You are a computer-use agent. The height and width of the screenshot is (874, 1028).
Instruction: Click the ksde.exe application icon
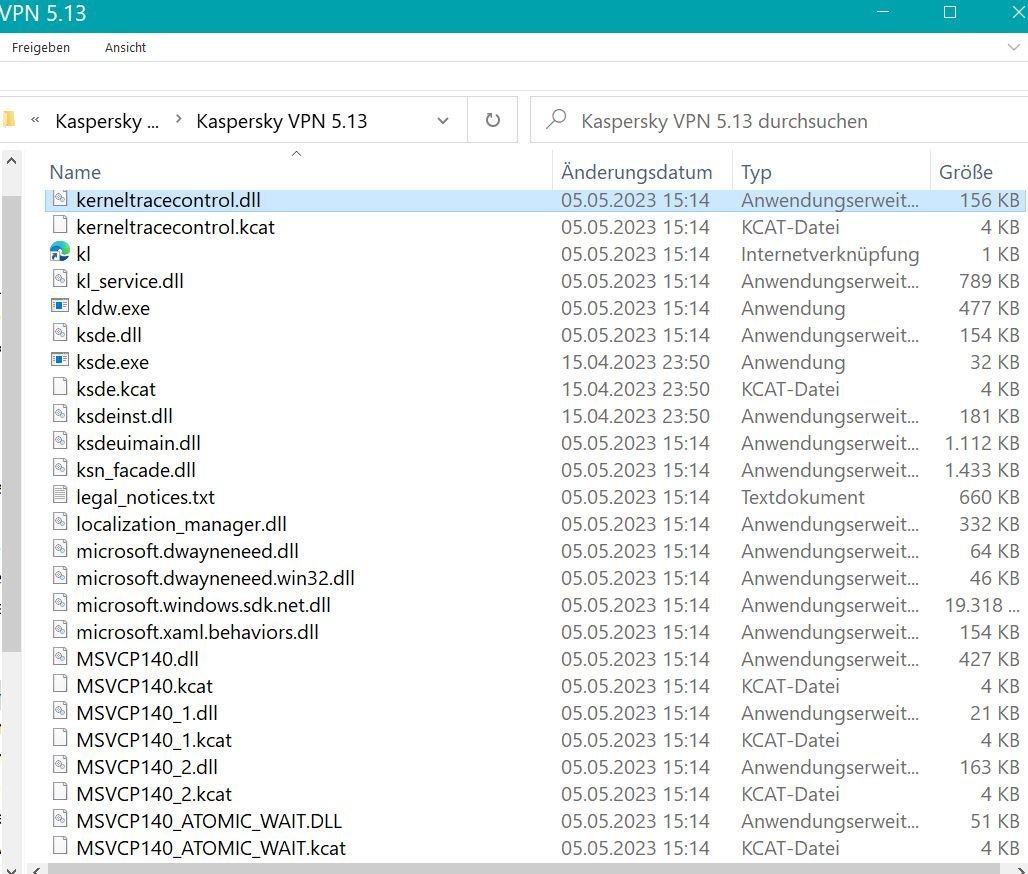(x=60, y=362)
